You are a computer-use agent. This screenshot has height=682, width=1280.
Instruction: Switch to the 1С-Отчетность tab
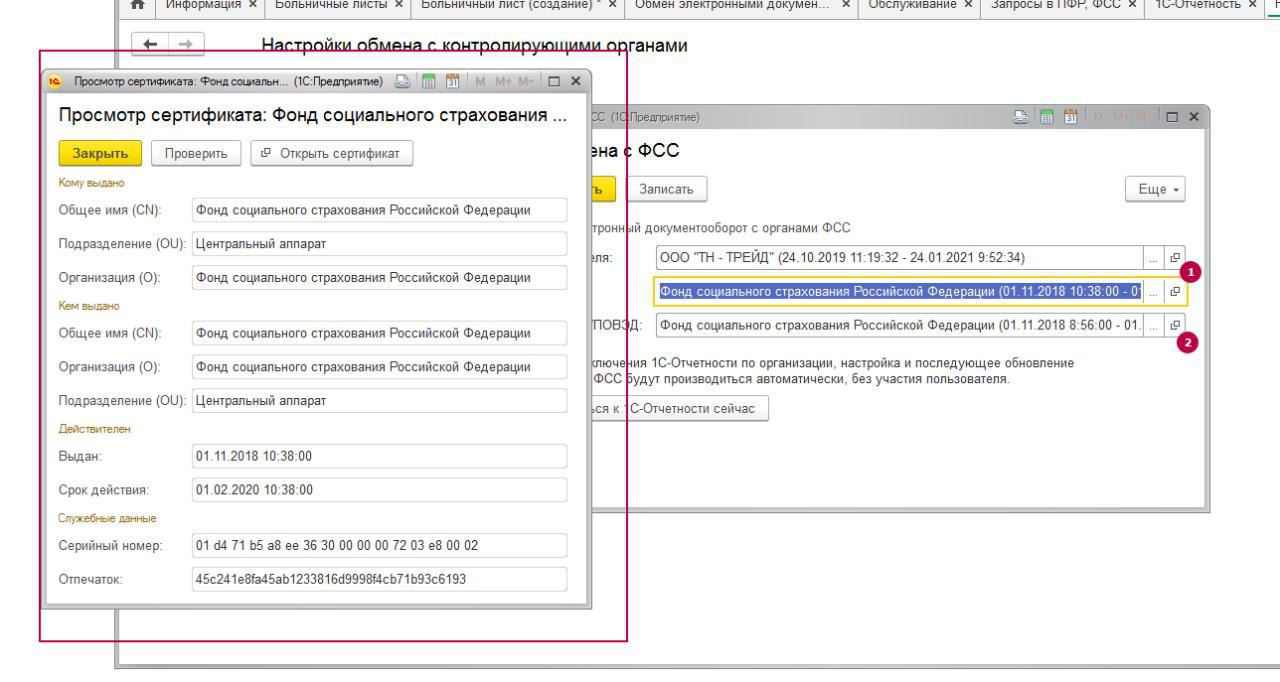click(1197, 6)
